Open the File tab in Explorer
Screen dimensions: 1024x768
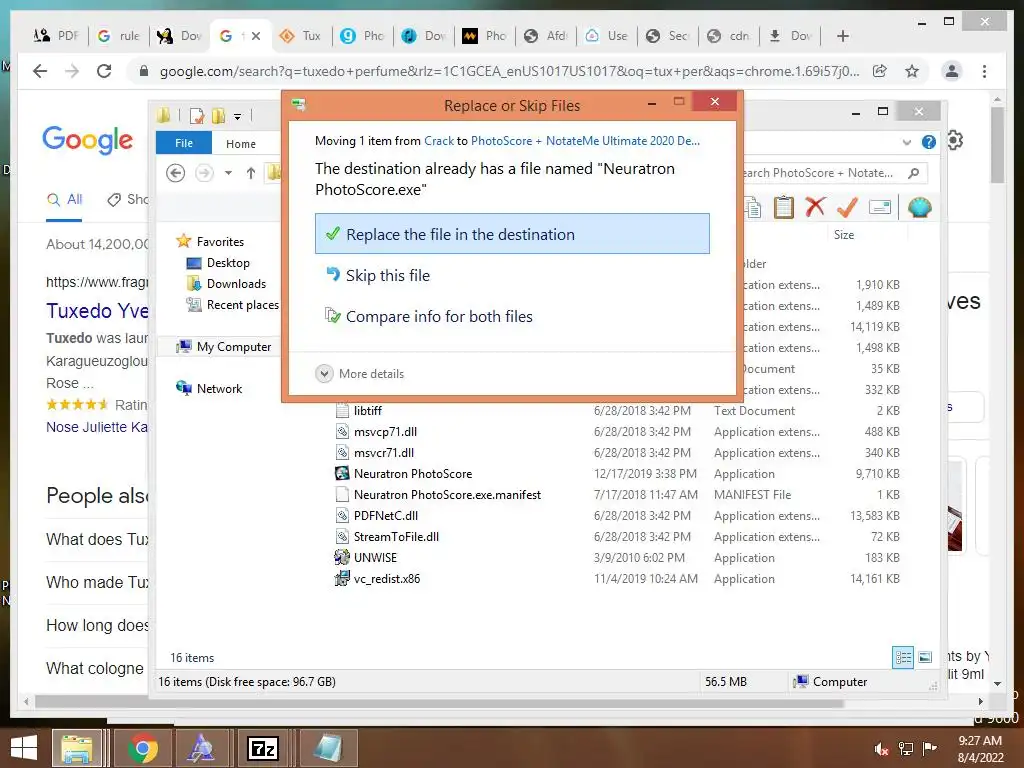pos(184,143)
